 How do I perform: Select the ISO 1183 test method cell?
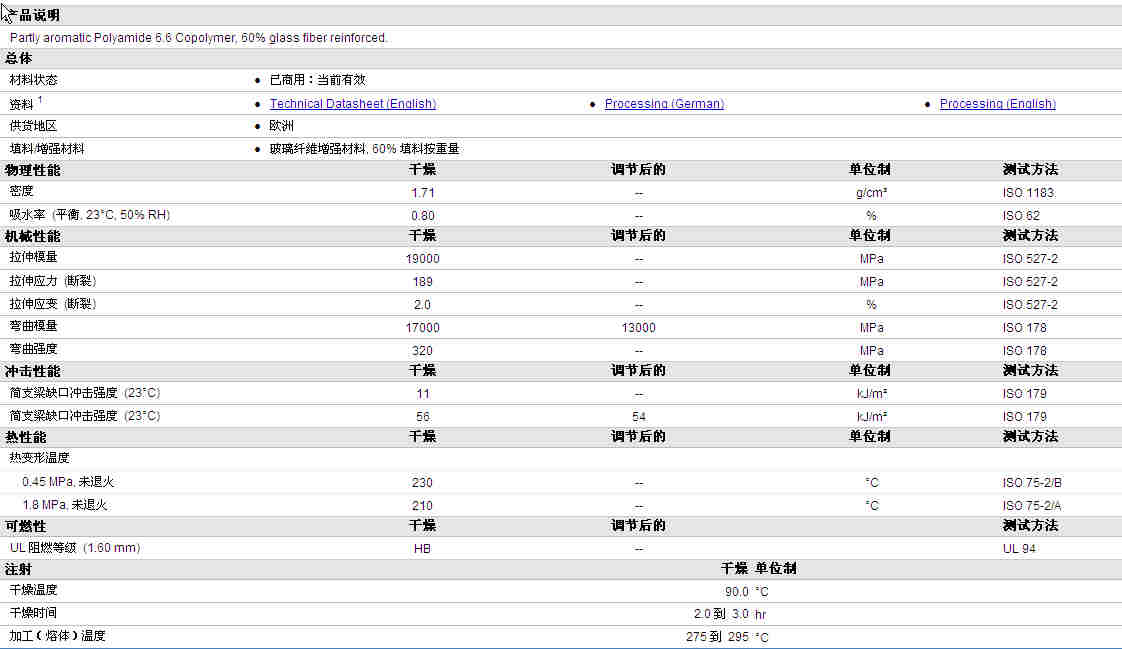(x=1028, y=193)
